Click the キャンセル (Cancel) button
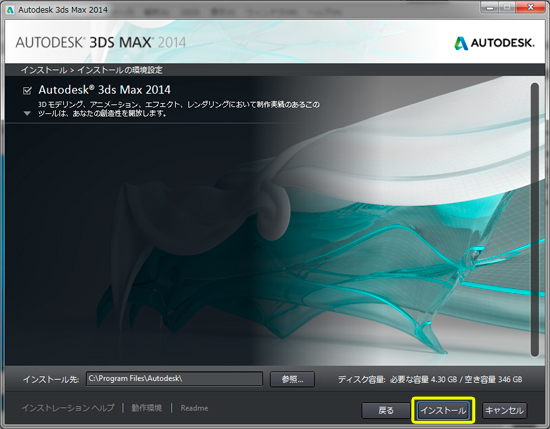Screen dimensions: 550x429 point(504,410)
